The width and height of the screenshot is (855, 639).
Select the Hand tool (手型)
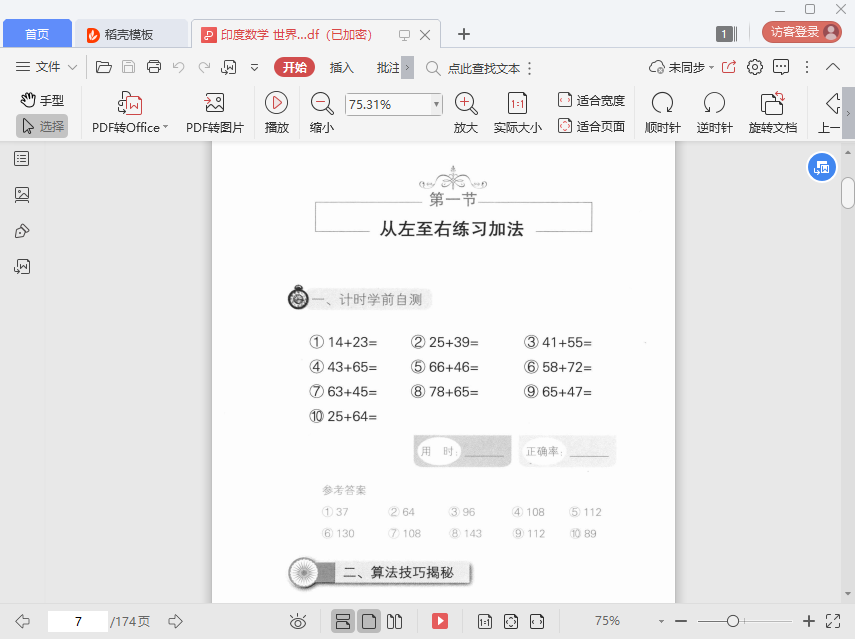[42, 100]
